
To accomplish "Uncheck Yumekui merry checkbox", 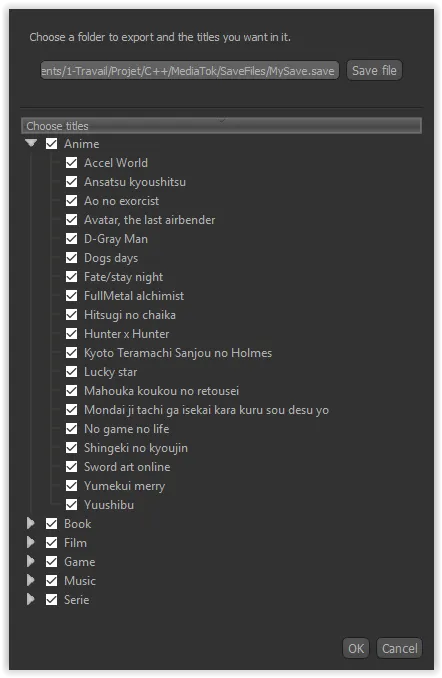I will coord(71,486).
